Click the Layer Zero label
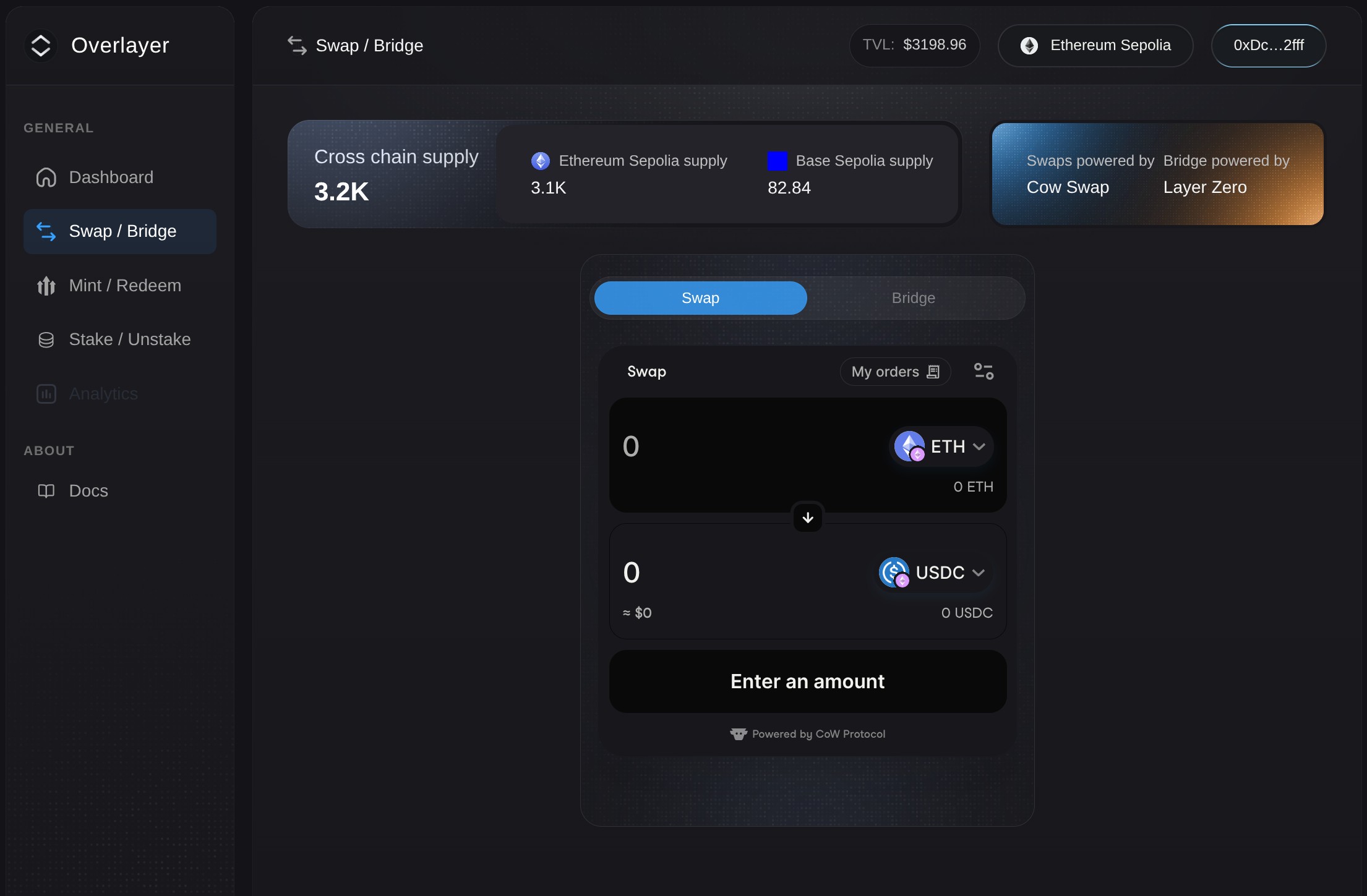The height and width of the screenshot is (896, 1367). [1205, 187]
